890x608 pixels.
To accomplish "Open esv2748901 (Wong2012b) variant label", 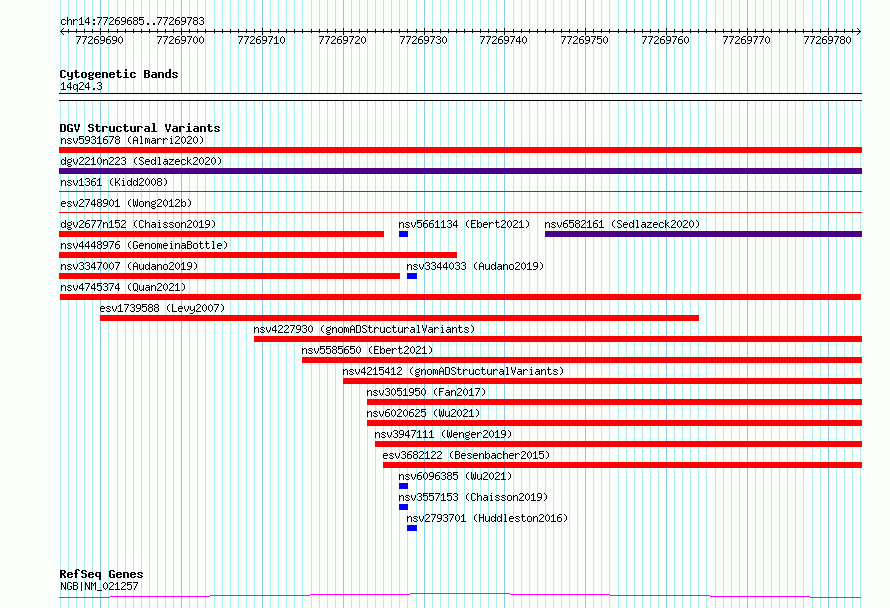I will 126,203.
